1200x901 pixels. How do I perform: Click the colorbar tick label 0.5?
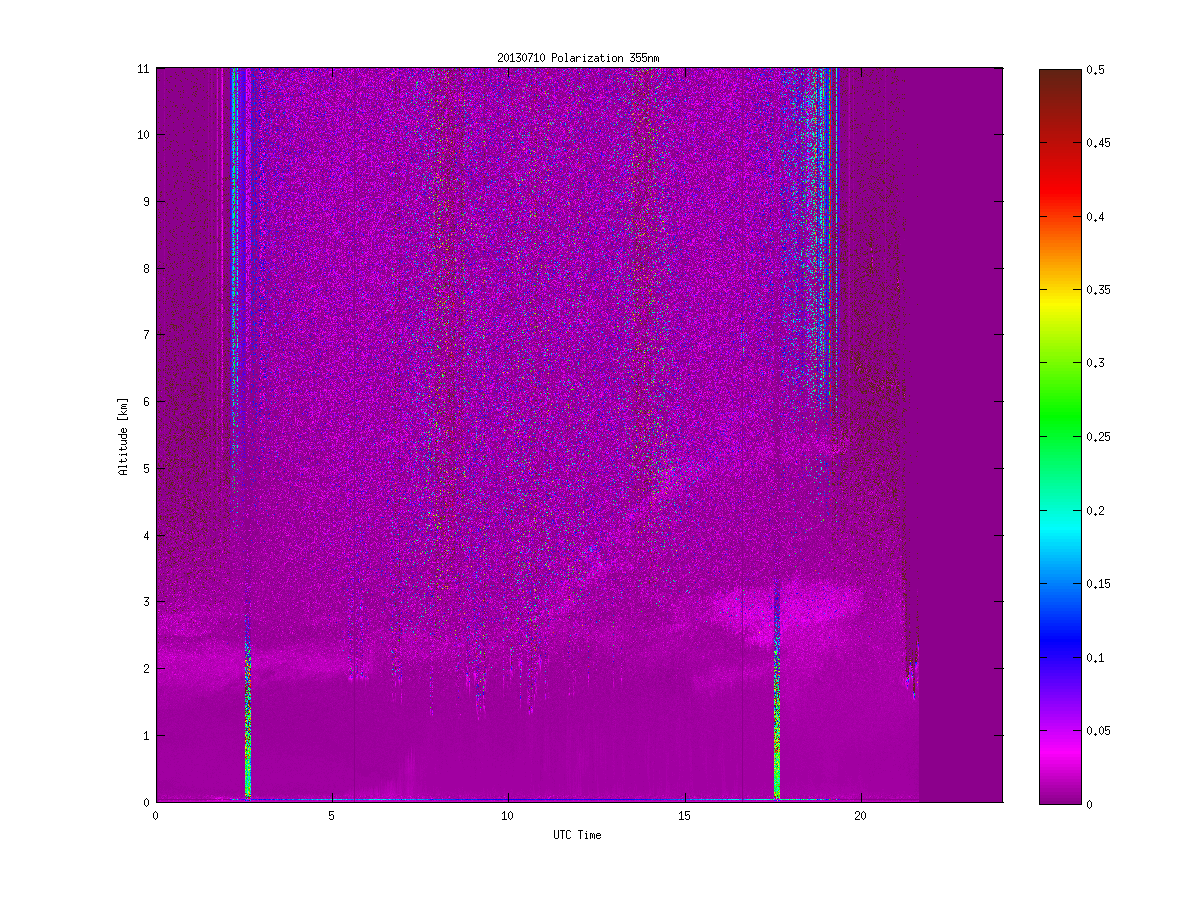(1096, 70)
